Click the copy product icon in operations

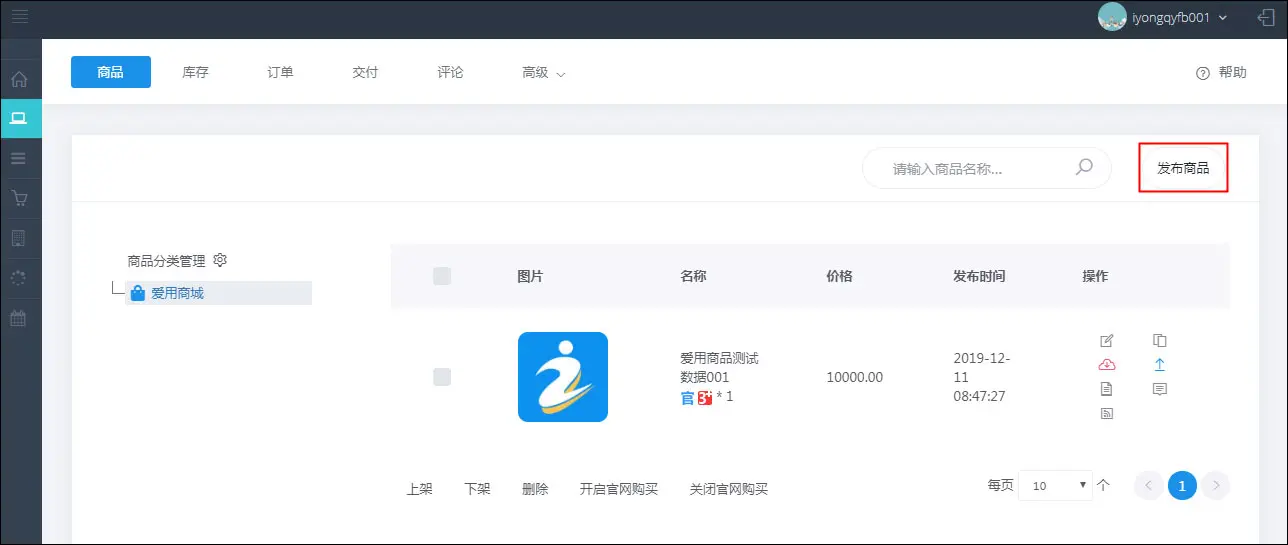[1159, 340]
